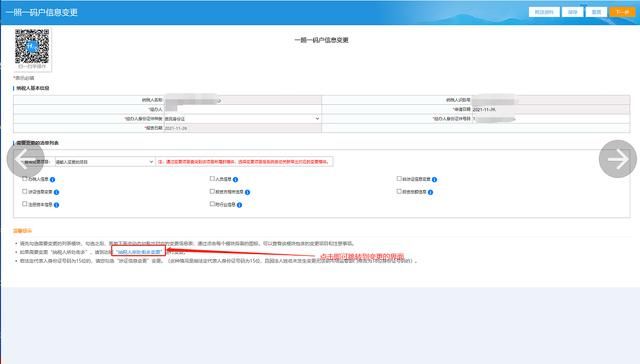Viewport: 640px width, 364px height.
Task: Click the leftmost white button in the header
Action: click(544, 12)
